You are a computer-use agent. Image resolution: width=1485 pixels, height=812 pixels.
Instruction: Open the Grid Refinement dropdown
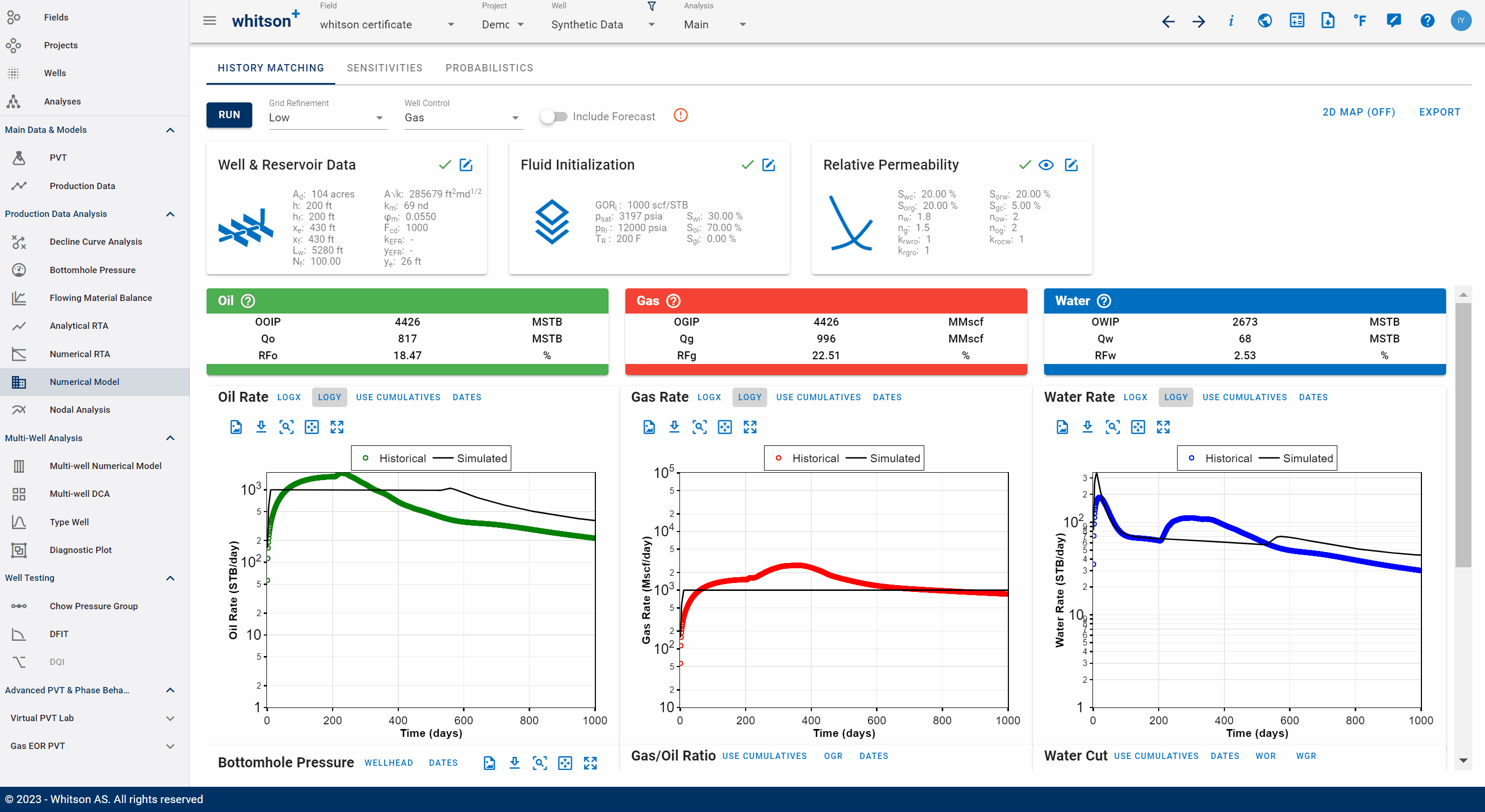326,118
